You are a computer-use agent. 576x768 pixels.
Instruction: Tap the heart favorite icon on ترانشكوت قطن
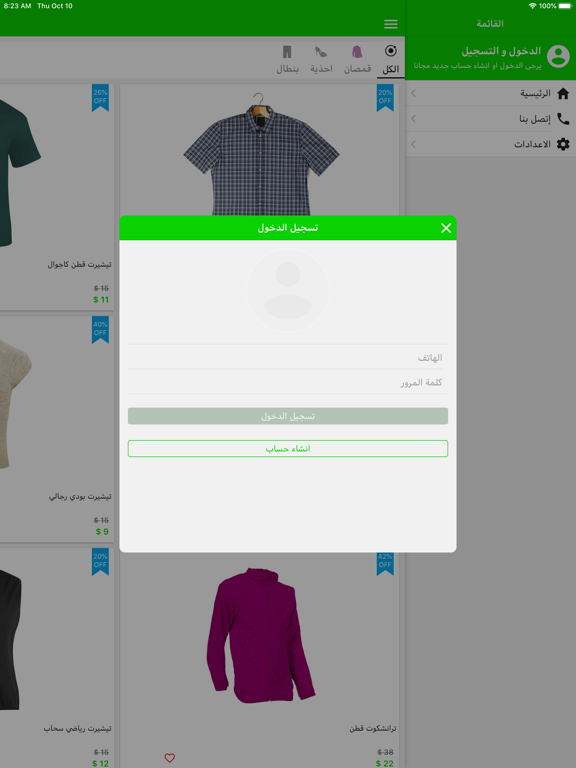169,758
